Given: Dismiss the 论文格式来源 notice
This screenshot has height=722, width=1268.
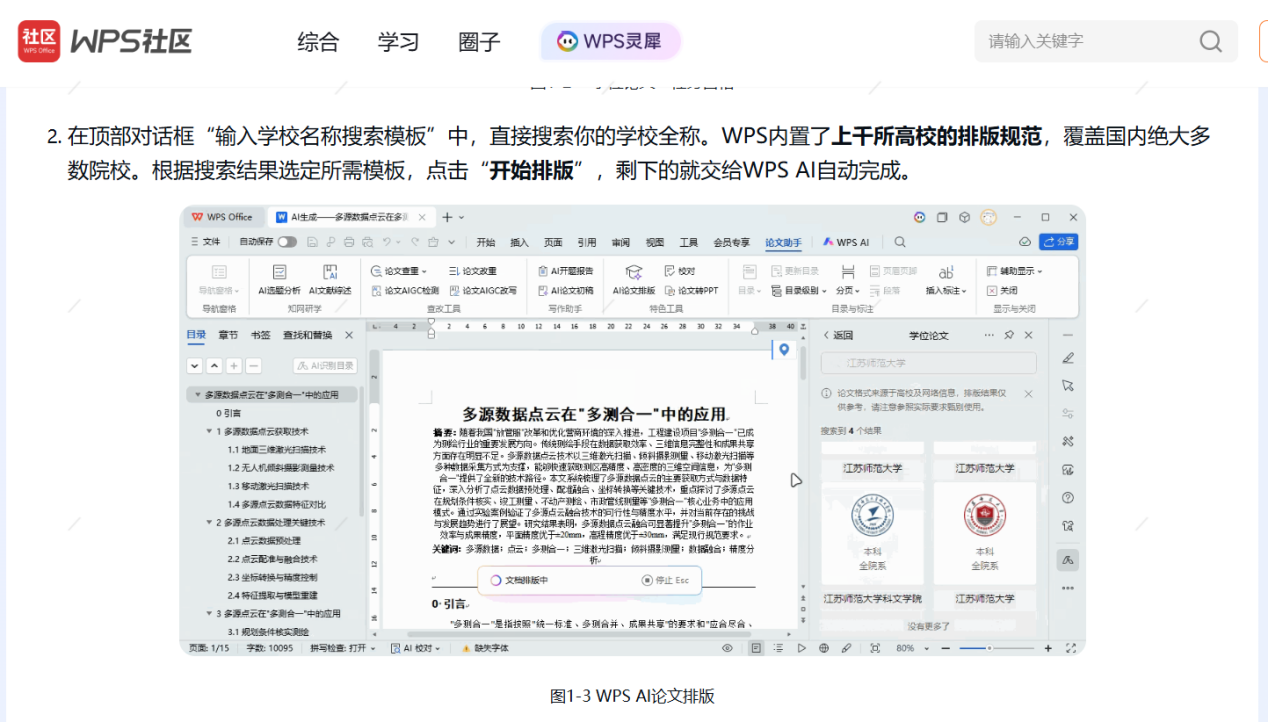Looking at the screenshot, I should 1028,394.
